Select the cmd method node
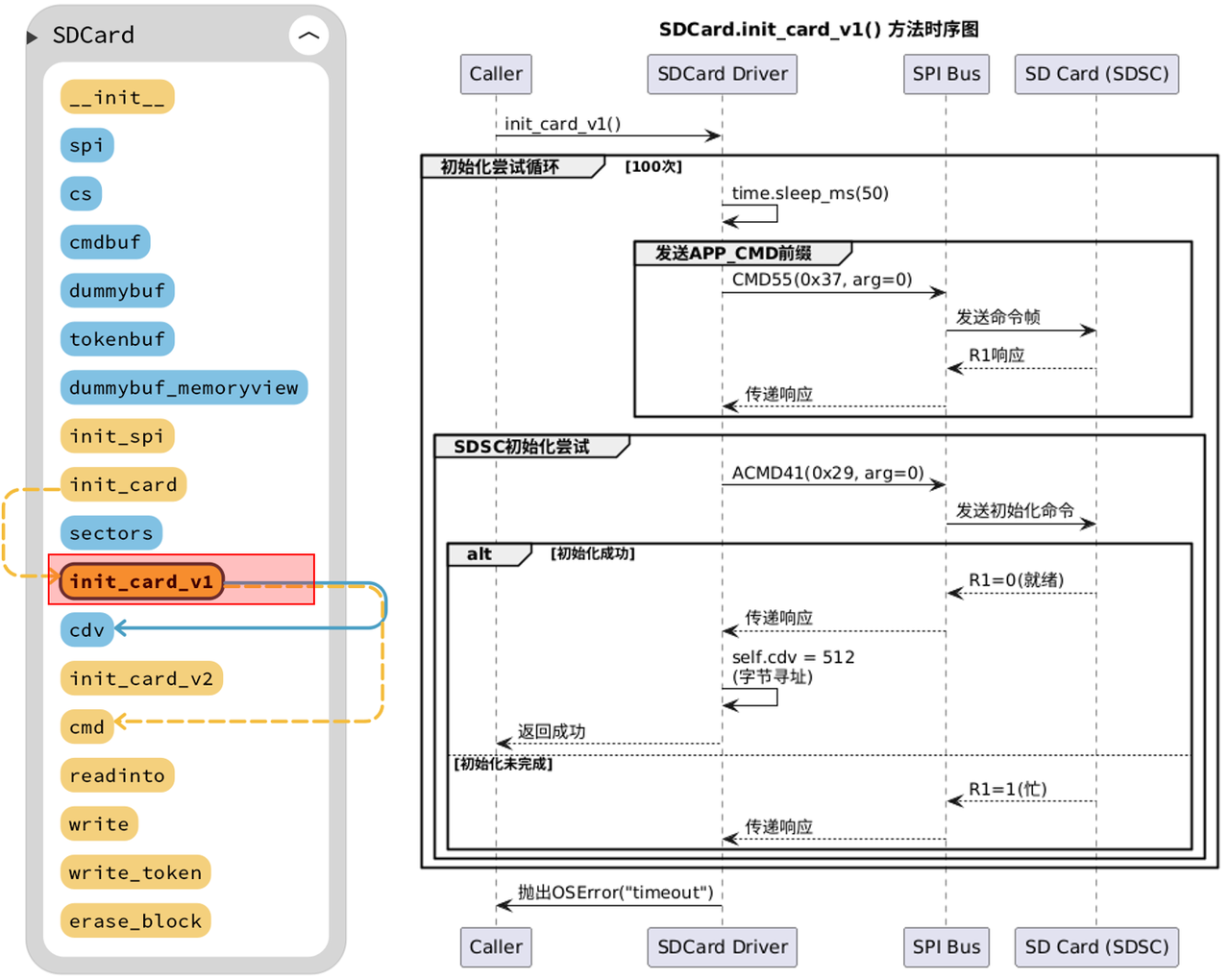Image resolution: width=1230 pixels, height=980 pixels. [x=87, y=727]
